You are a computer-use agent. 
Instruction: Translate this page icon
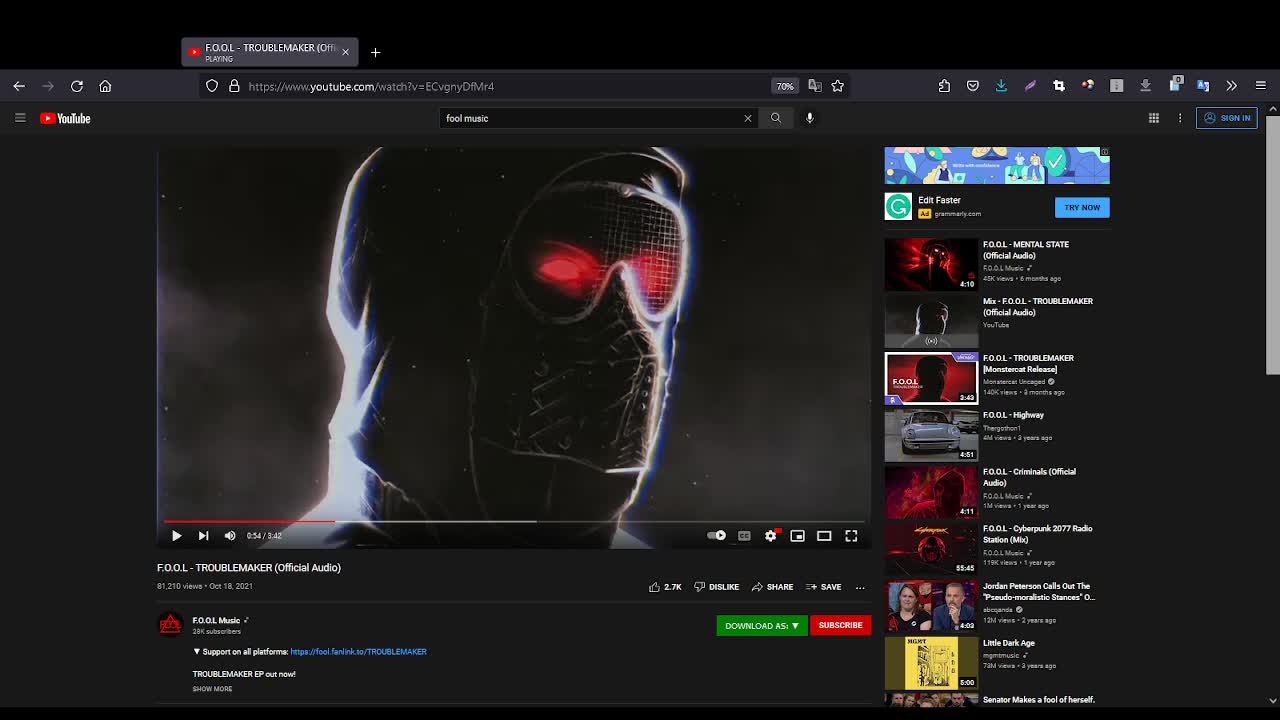tap(814, 86)
